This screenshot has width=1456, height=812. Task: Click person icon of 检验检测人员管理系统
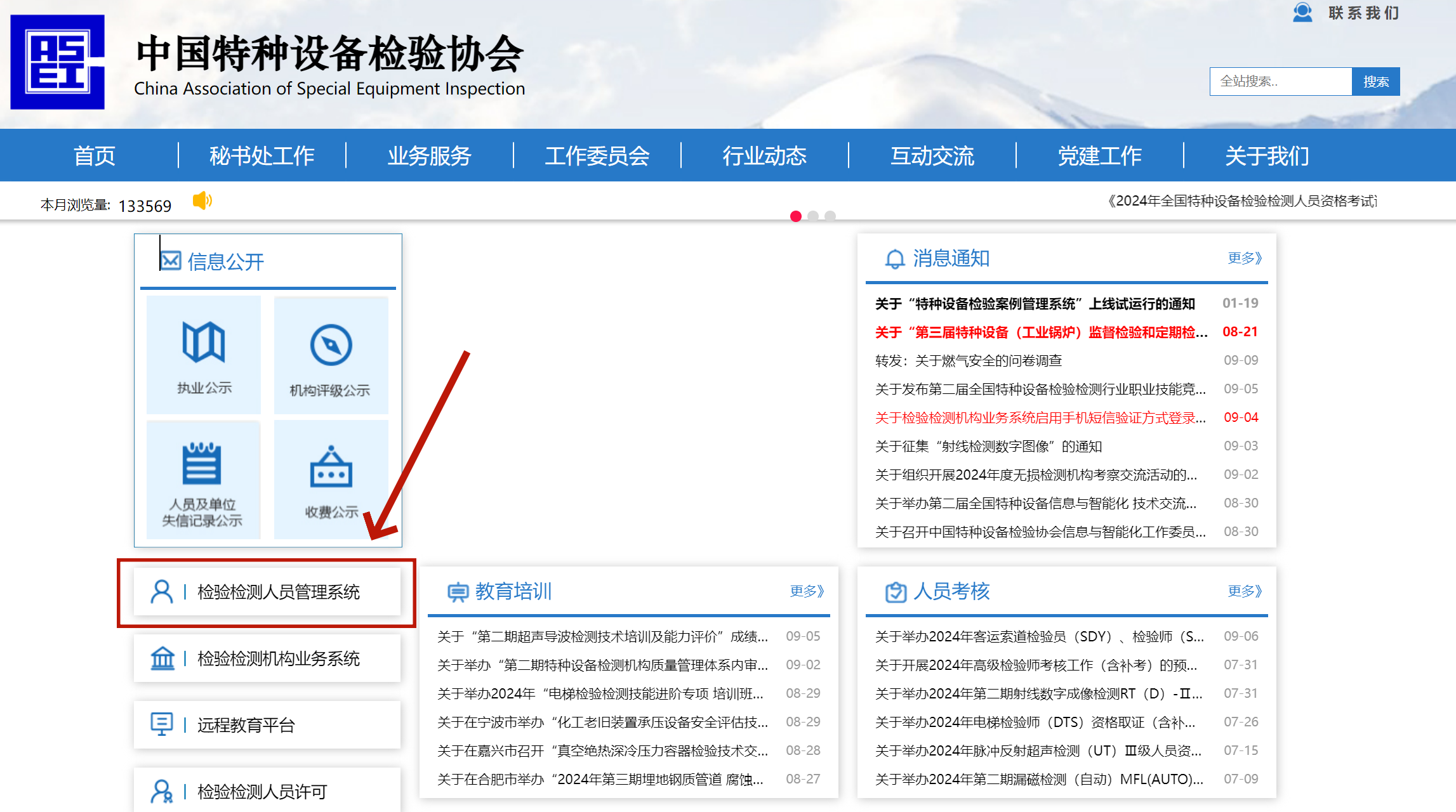(162, 591)
